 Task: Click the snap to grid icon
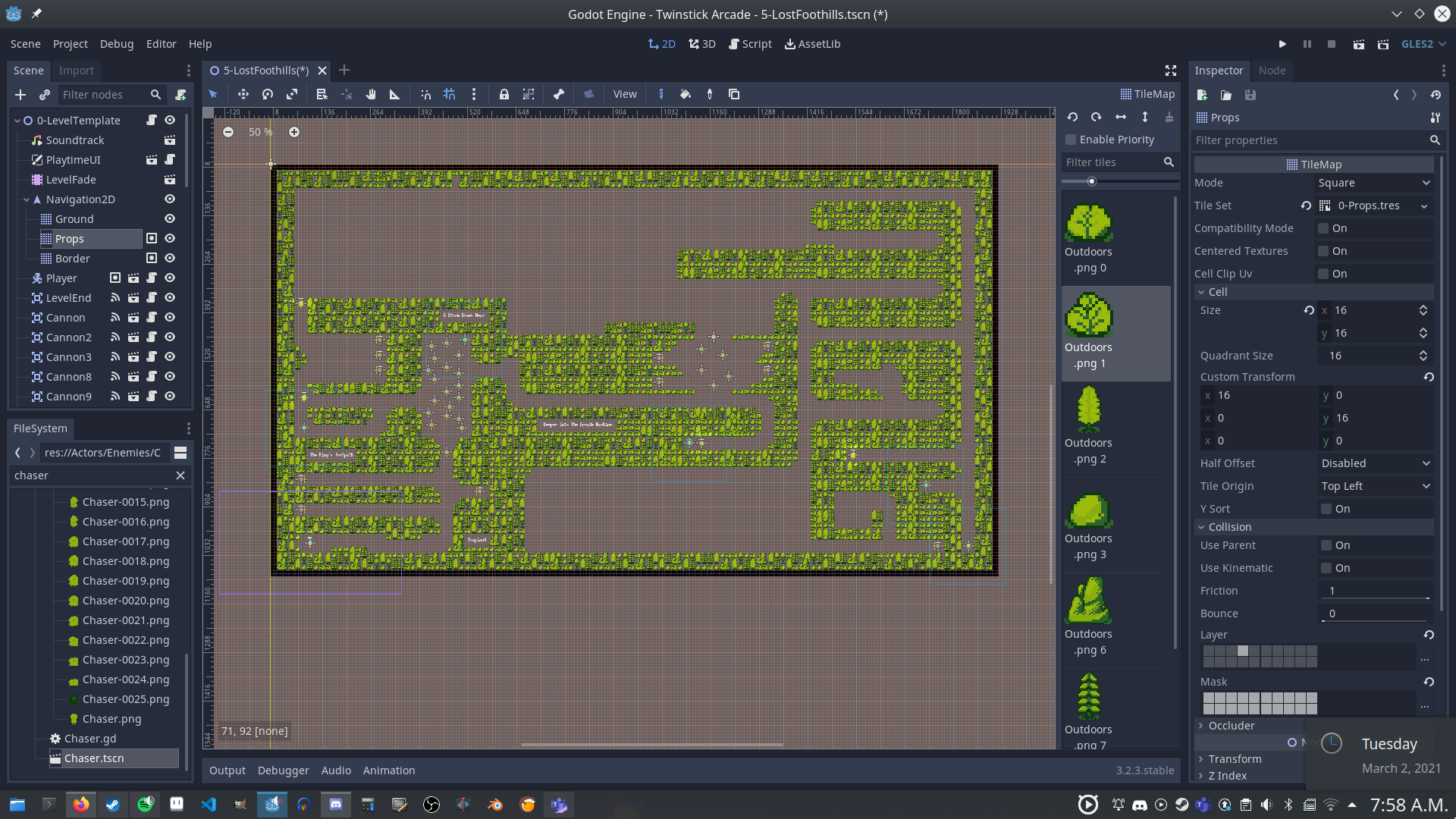(449, 94)
